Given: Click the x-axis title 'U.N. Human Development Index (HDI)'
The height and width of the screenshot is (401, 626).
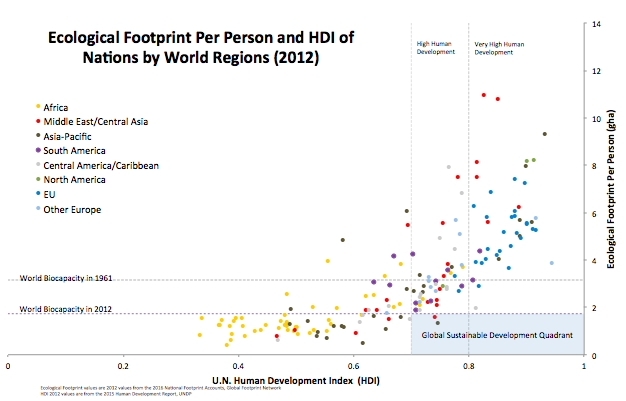Looking at the screenshot, I should pos(296,381).
